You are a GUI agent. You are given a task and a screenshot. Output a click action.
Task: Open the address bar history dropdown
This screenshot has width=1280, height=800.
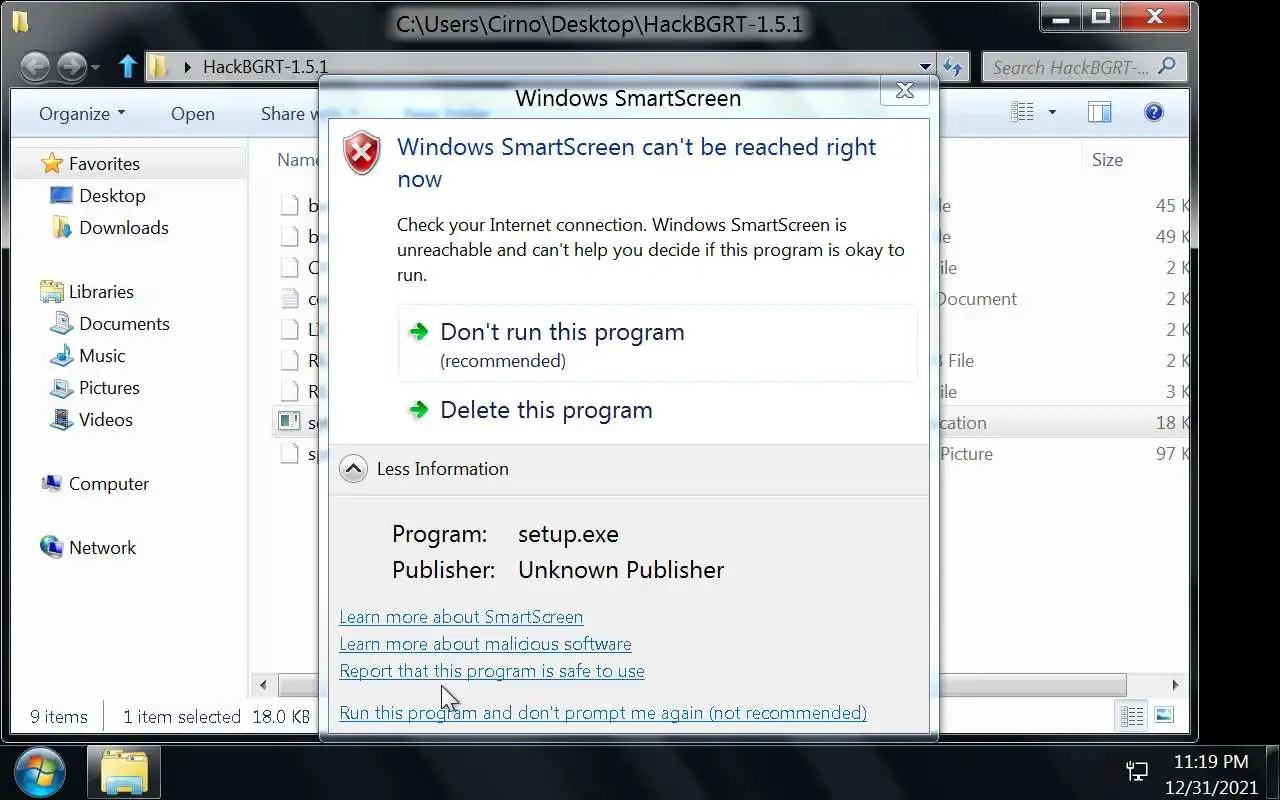click(x=927, y=67)
